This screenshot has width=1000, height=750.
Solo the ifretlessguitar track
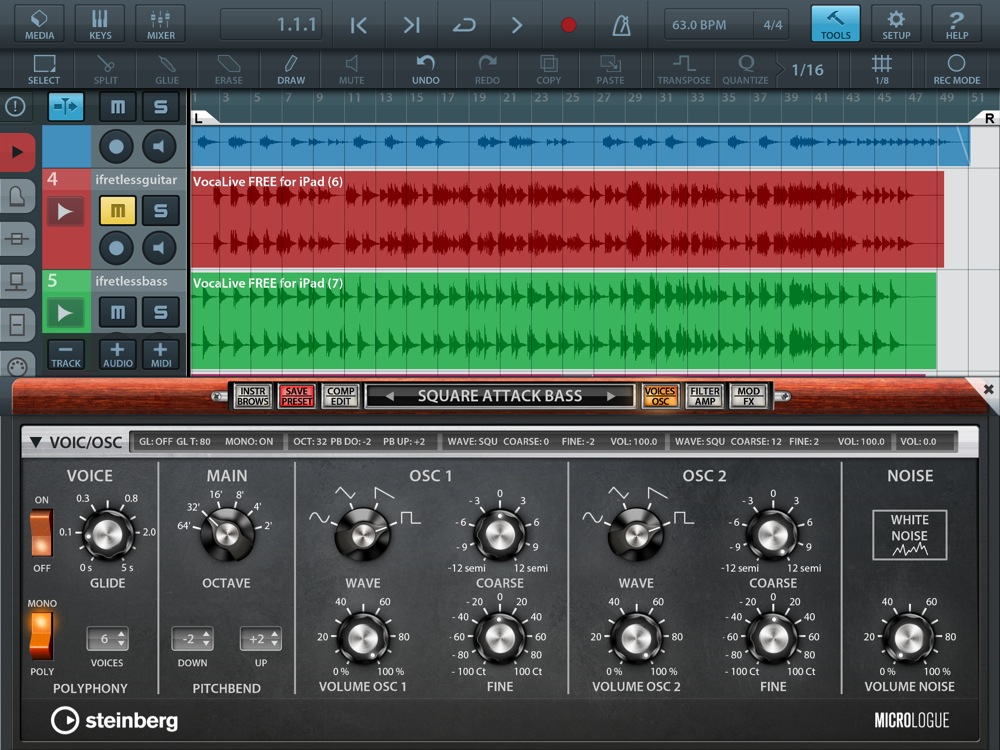pos(161,210)
